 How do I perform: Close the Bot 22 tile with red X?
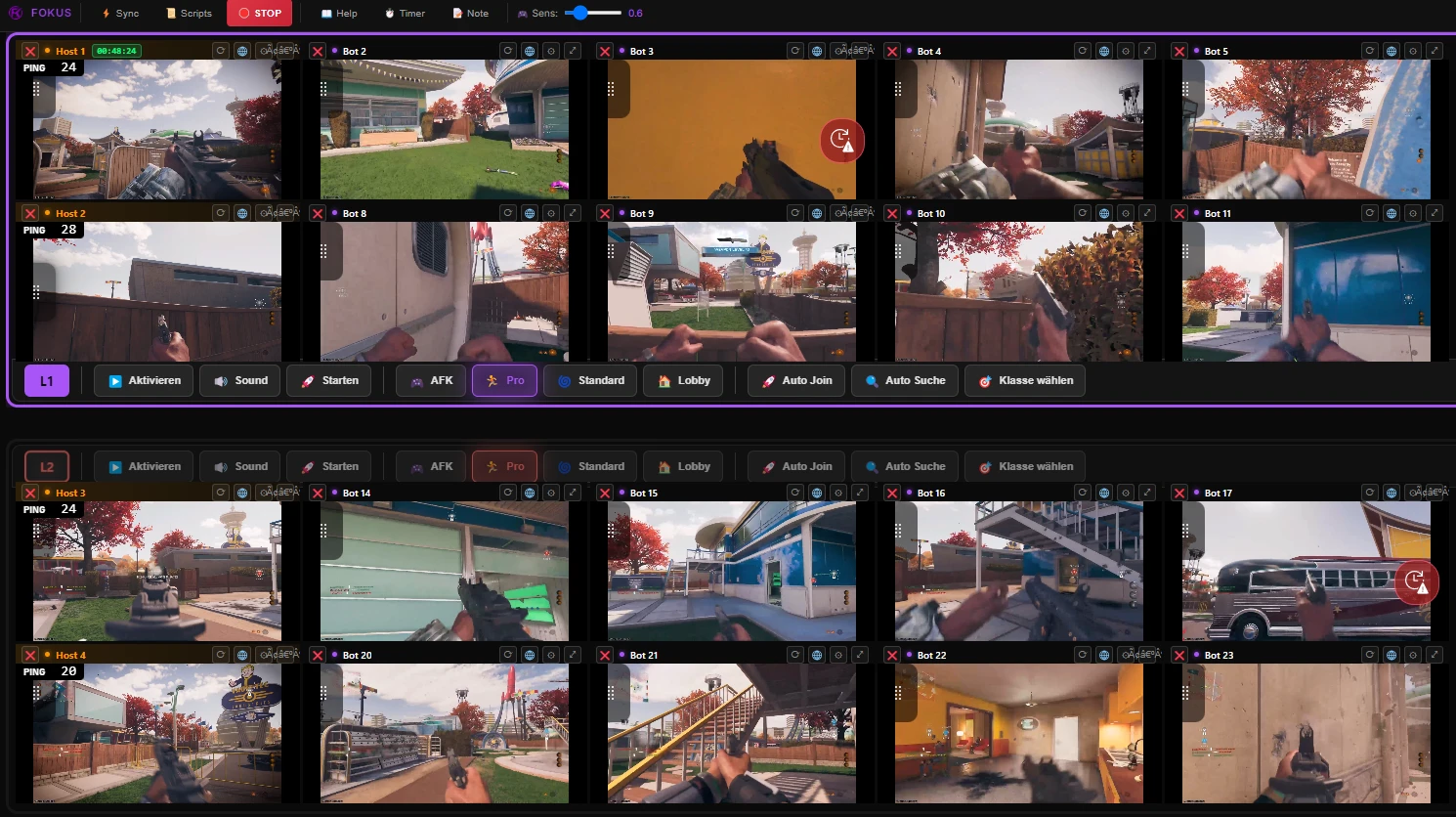[x=892, y=655]
